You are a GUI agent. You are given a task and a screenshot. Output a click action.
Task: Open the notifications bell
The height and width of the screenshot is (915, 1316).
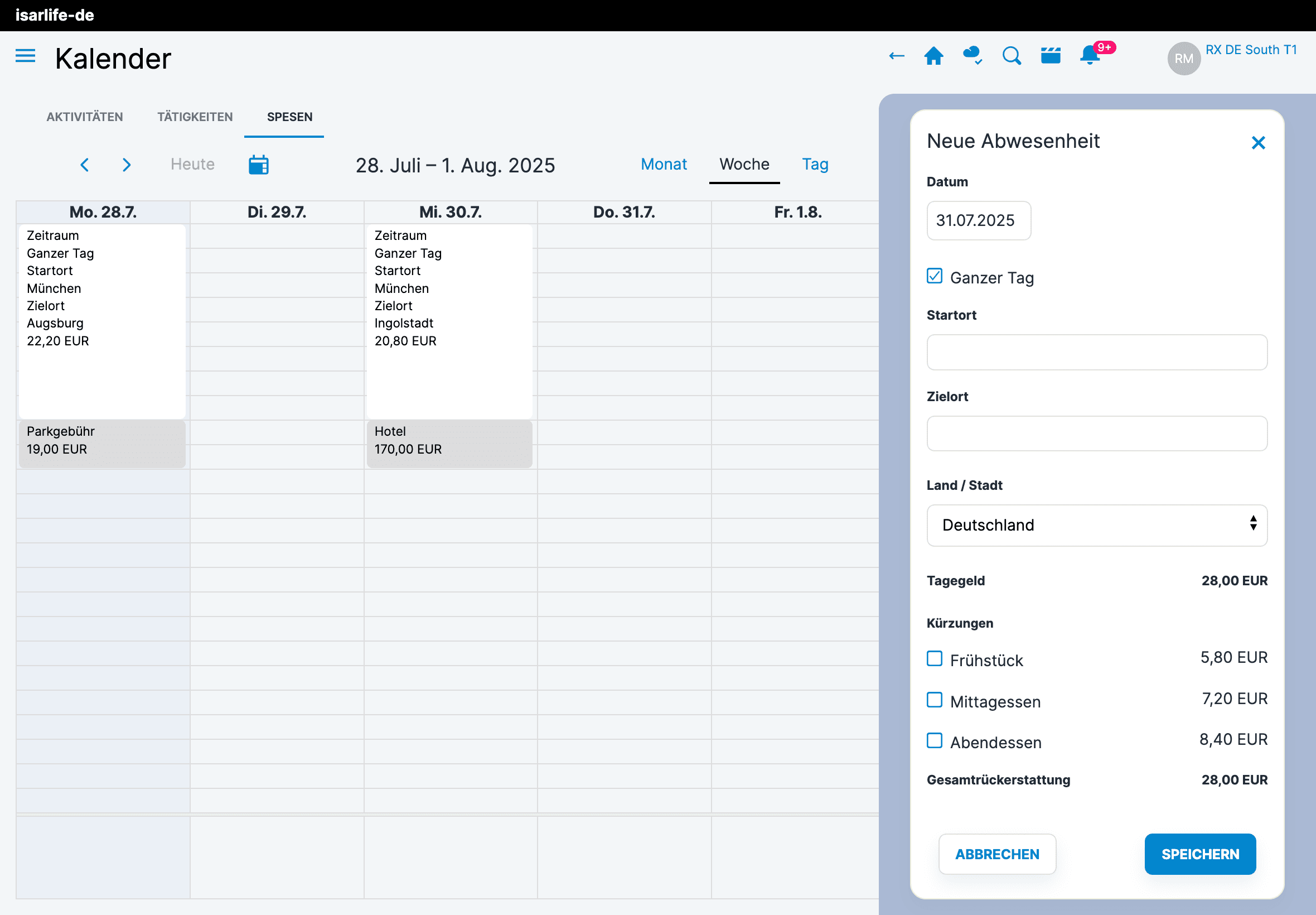(x=1090, y=56)
